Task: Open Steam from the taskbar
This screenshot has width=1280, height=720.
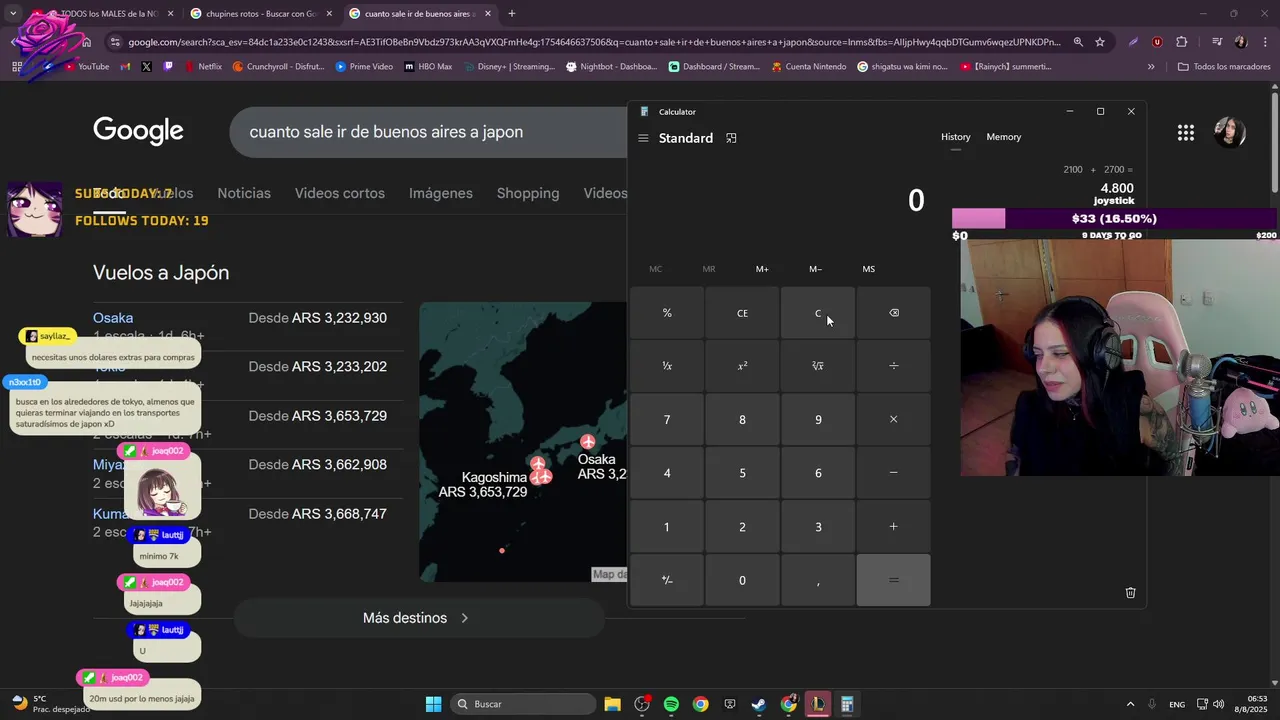Action: 759,704
